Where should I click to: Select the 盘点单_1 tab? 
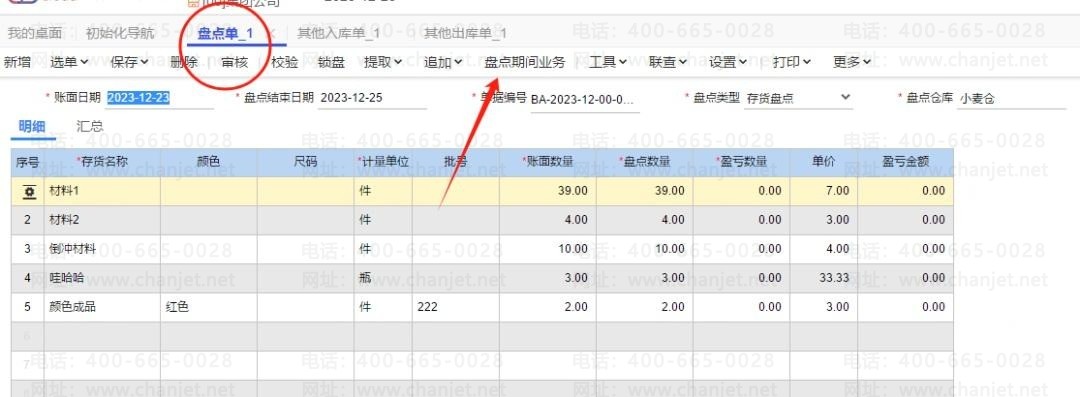(225, 33)
